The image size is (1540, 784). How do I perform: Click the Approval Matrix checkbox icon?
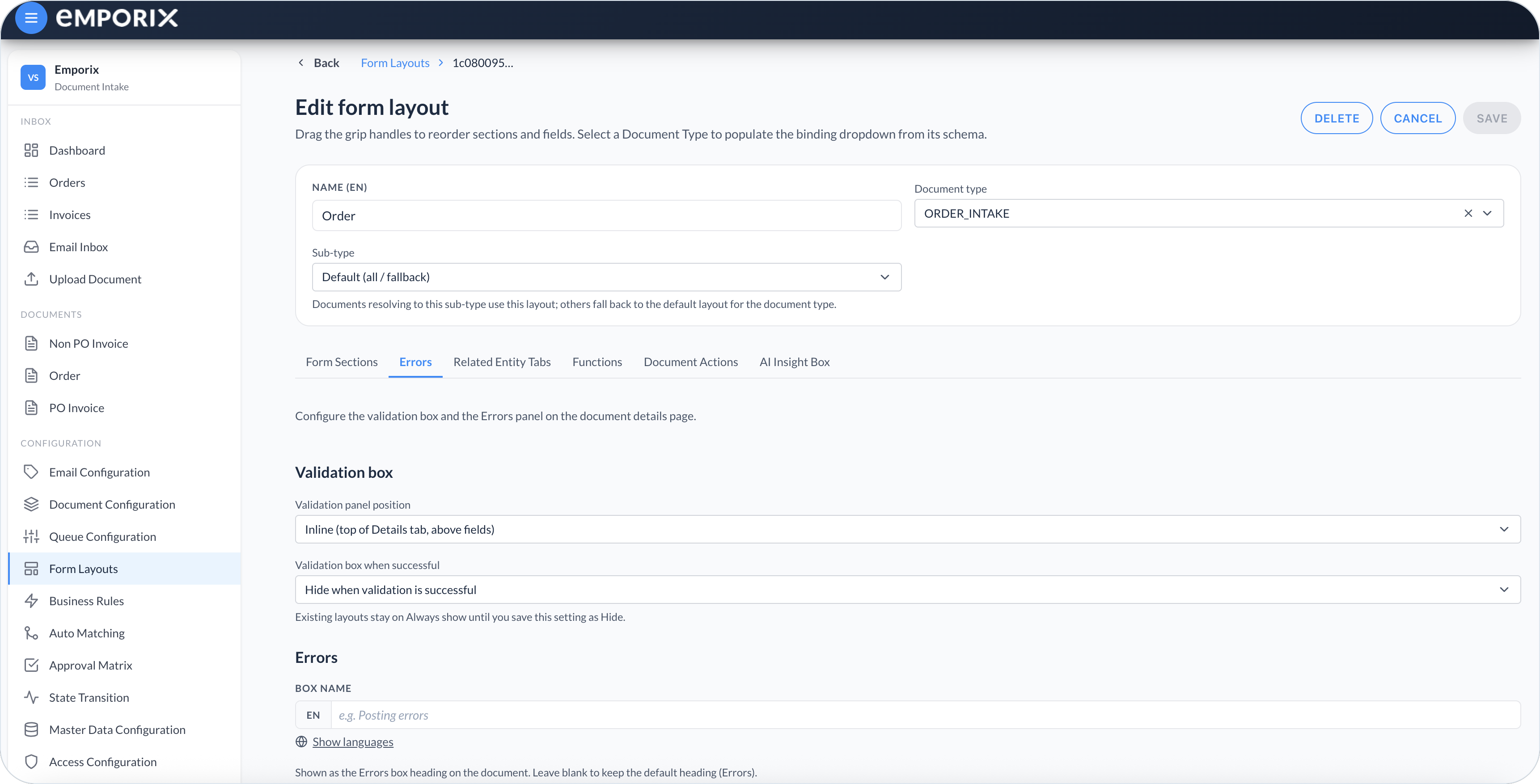coord(31,665)
